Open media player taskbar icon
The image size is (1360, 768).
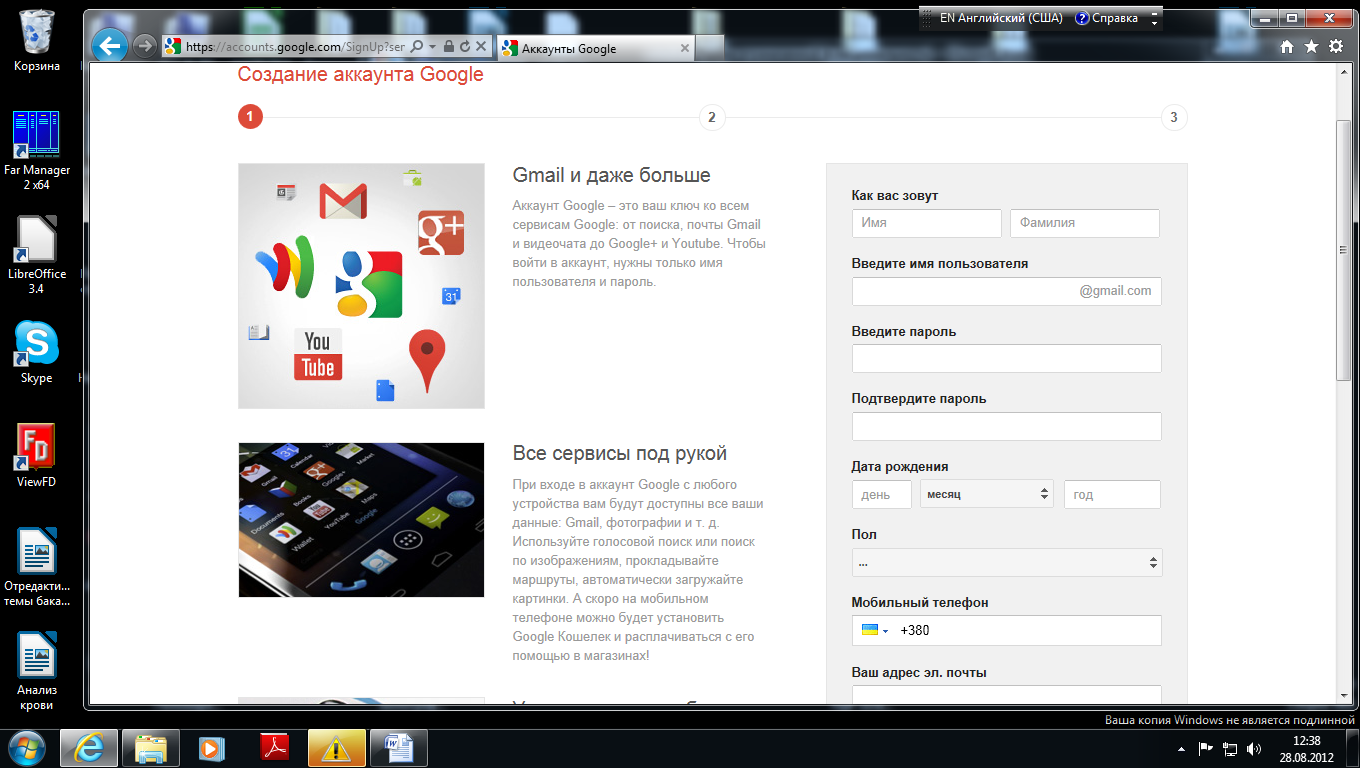tap(212, 747)
